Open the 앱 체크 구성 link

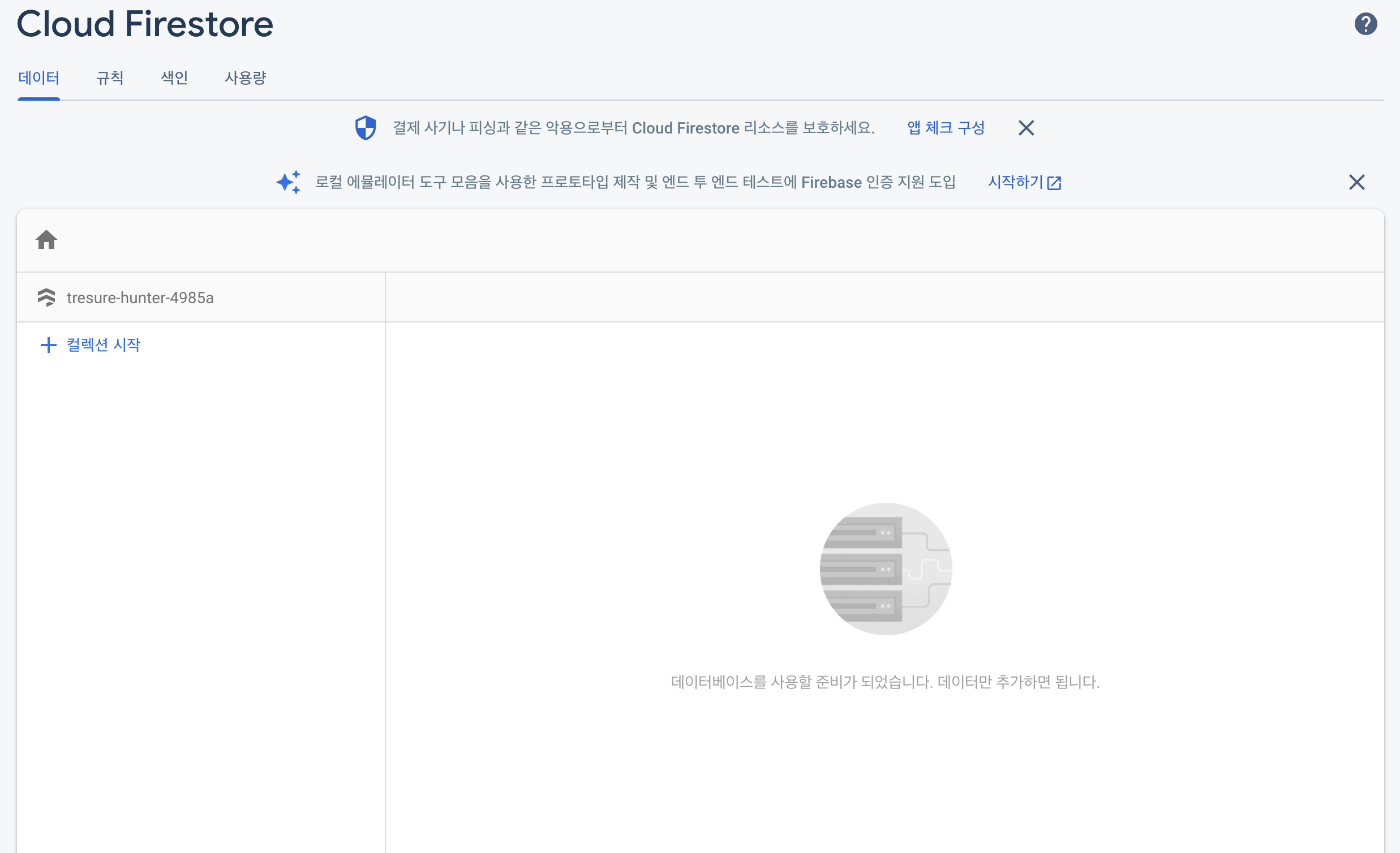[x=946, y=128]
